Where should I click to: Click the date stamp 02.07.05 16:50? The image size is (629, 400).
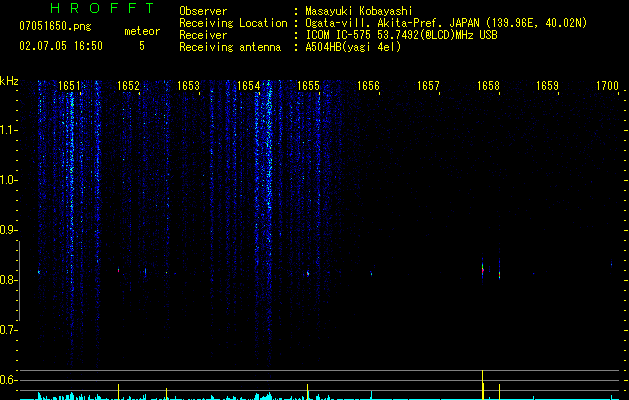point(61,46)
